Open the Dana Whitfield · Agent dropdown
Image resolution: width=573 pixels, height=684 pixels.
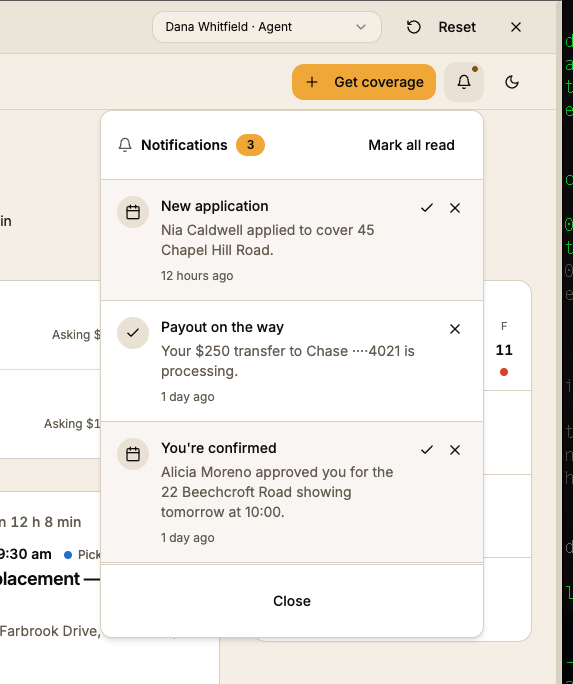[266, 27]
